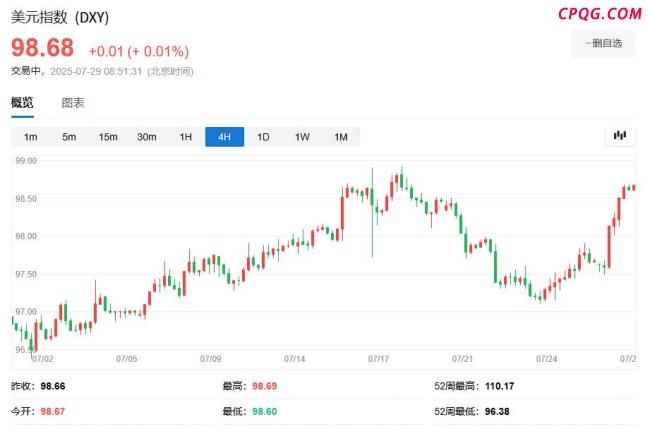This screenshot has height=429, width=650.
Task: Select the 5m timeframe
Action: coord(69,137)
